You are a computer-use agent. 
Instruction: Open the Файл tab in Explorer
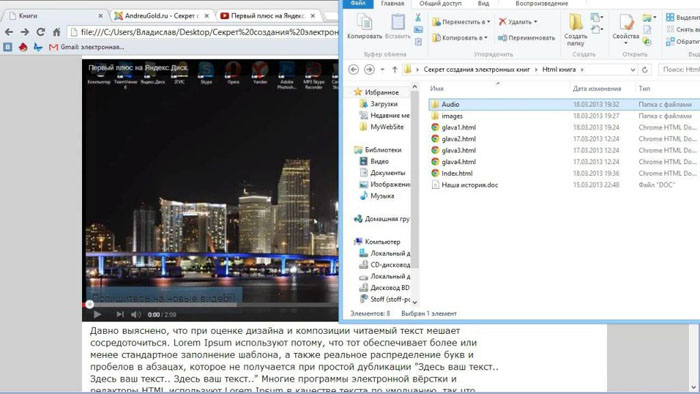[358, 4]
